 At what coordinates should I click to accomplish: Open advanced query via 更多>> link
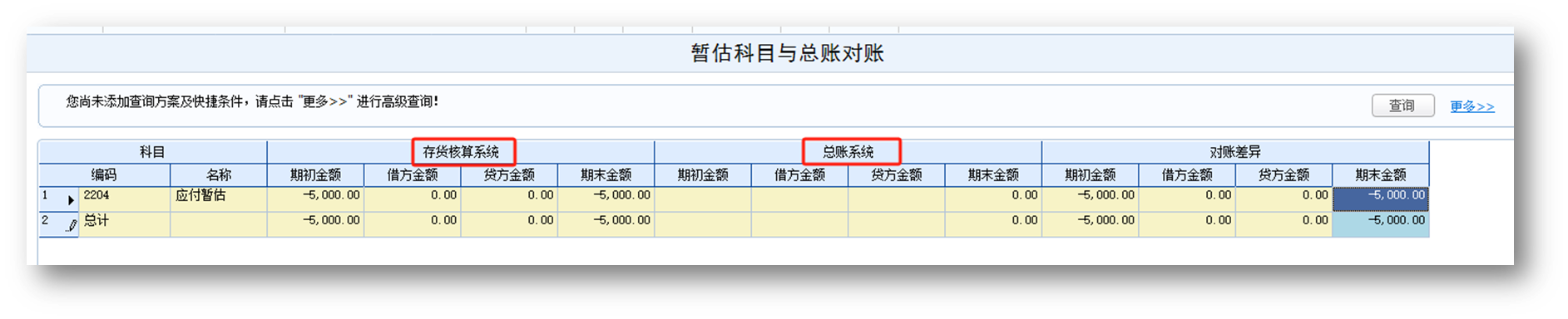point(1472,106)
